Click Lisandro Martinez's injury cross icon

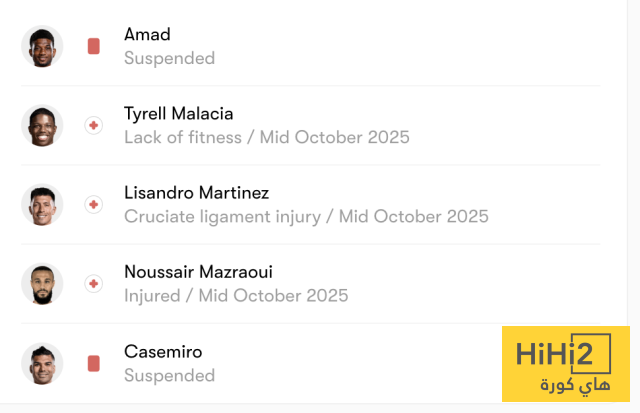pos(93,204)
